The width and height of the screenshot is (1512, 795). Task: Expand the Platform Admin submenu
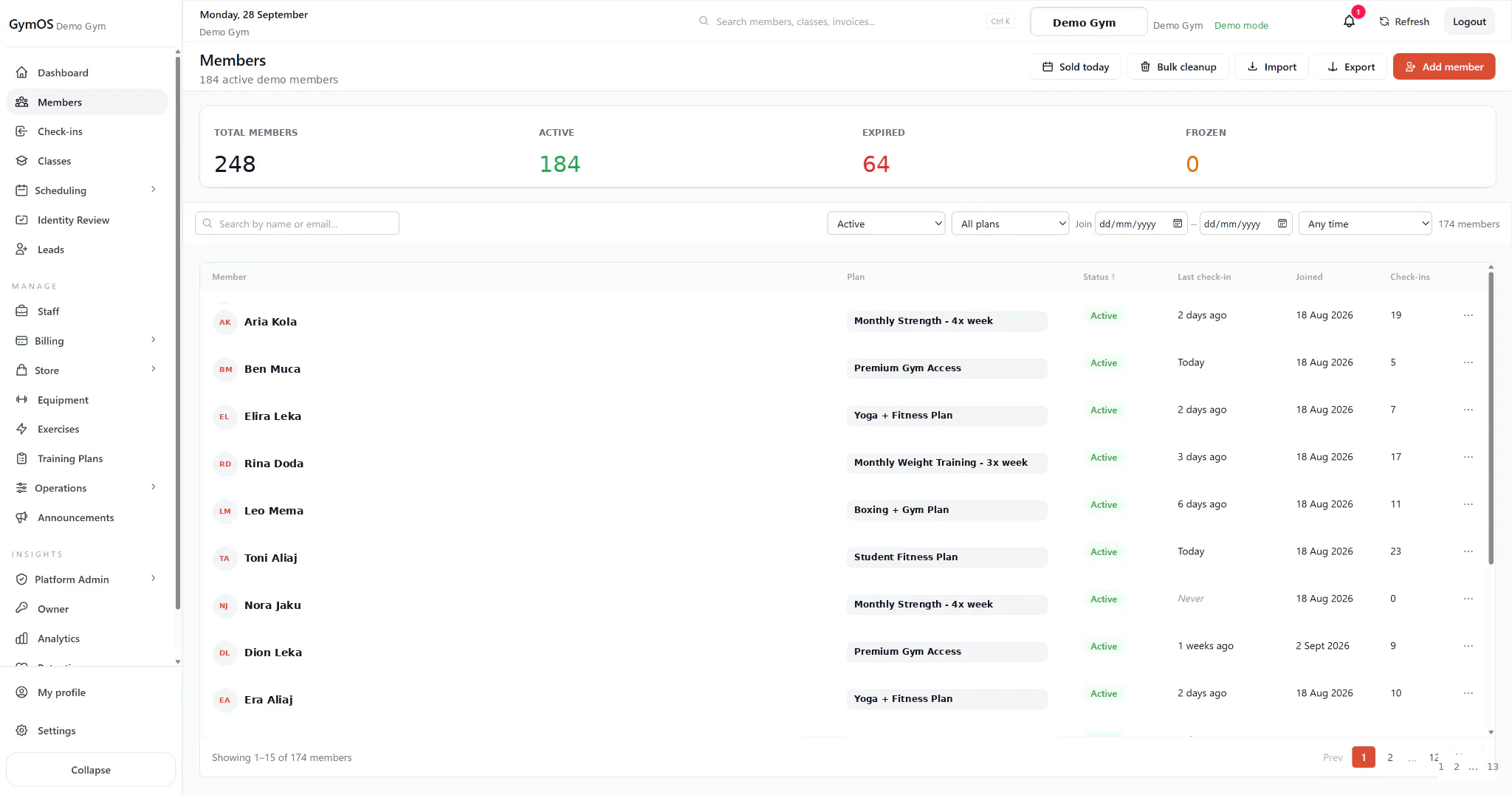tap(87, 579)
